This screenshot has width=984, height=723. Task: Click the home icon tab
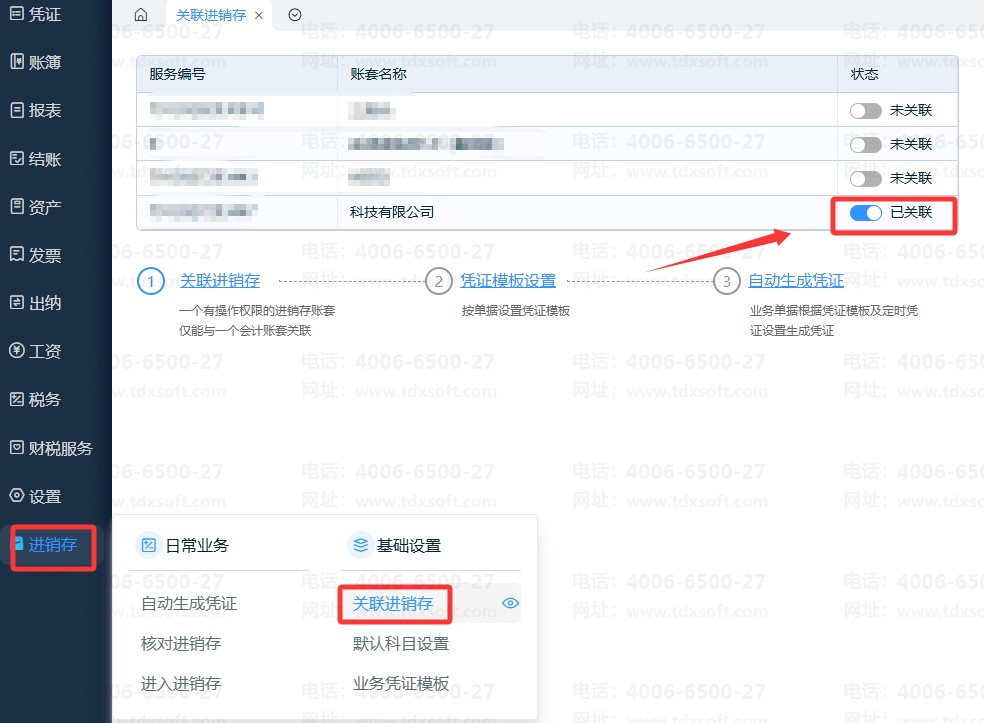pyautogui.click(x=141, y=15)
